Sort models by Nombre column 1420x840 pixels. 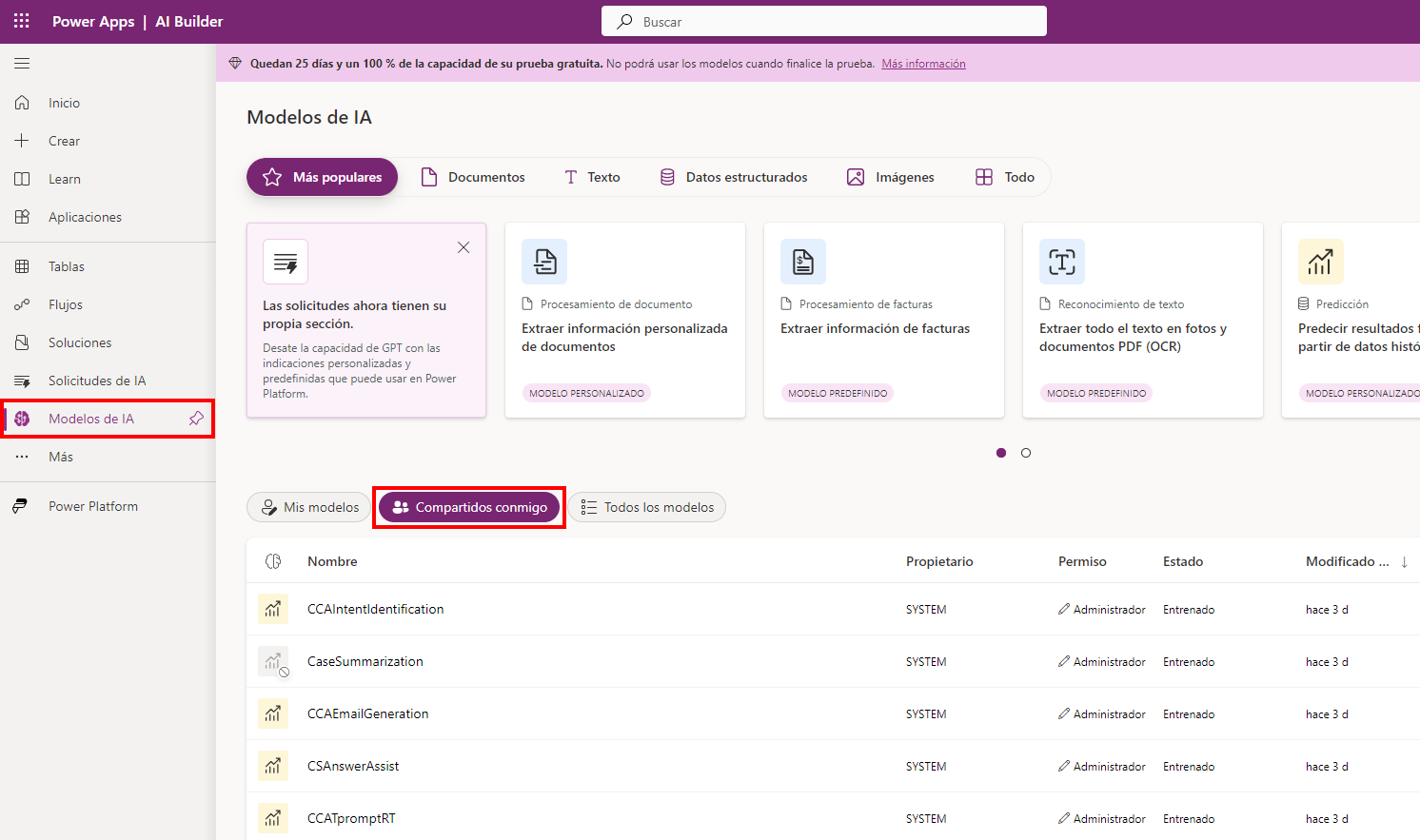pos(332,561)
